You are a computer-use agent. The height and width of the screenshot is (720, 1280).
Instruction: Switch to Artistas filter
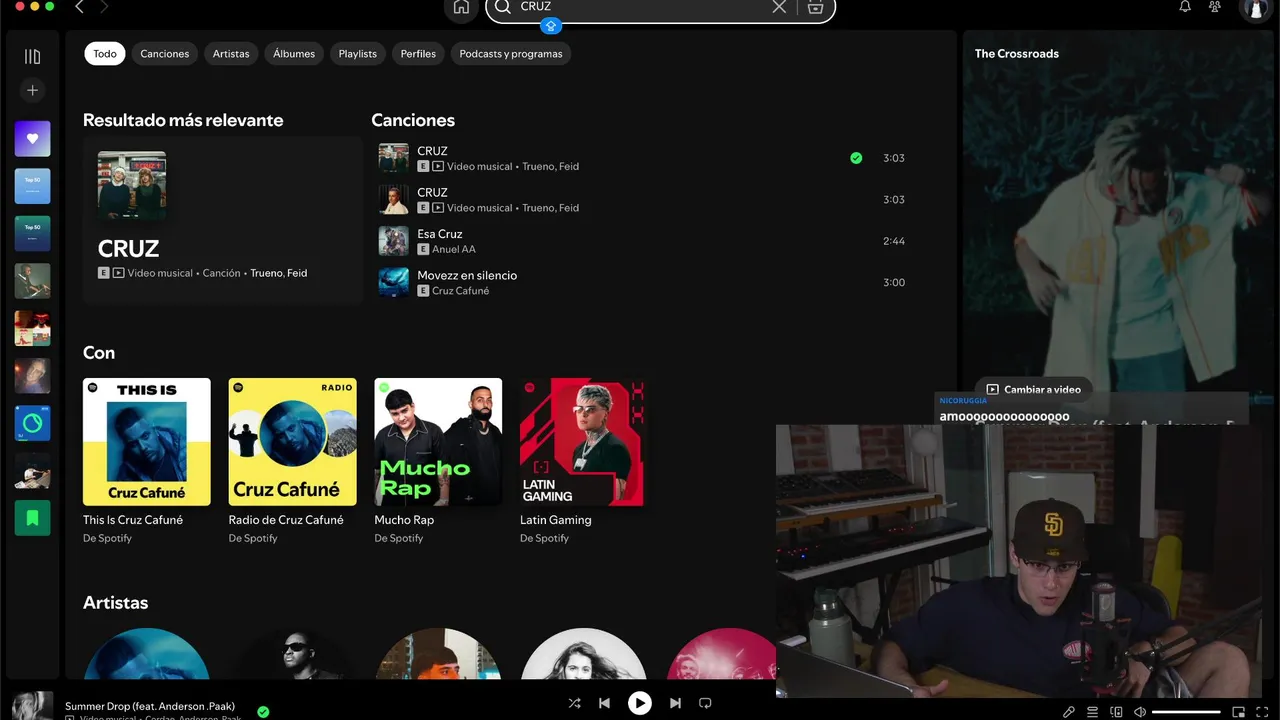[231, 54]
